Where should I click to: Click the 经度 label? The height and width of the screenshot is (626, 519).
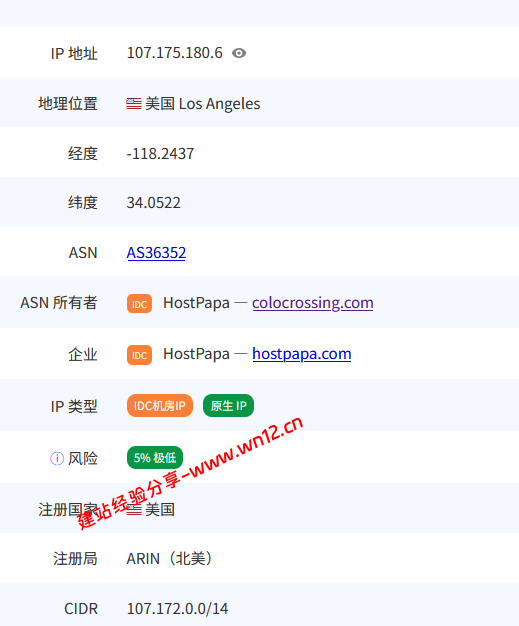pyautogui.click(x=83, y=154)
